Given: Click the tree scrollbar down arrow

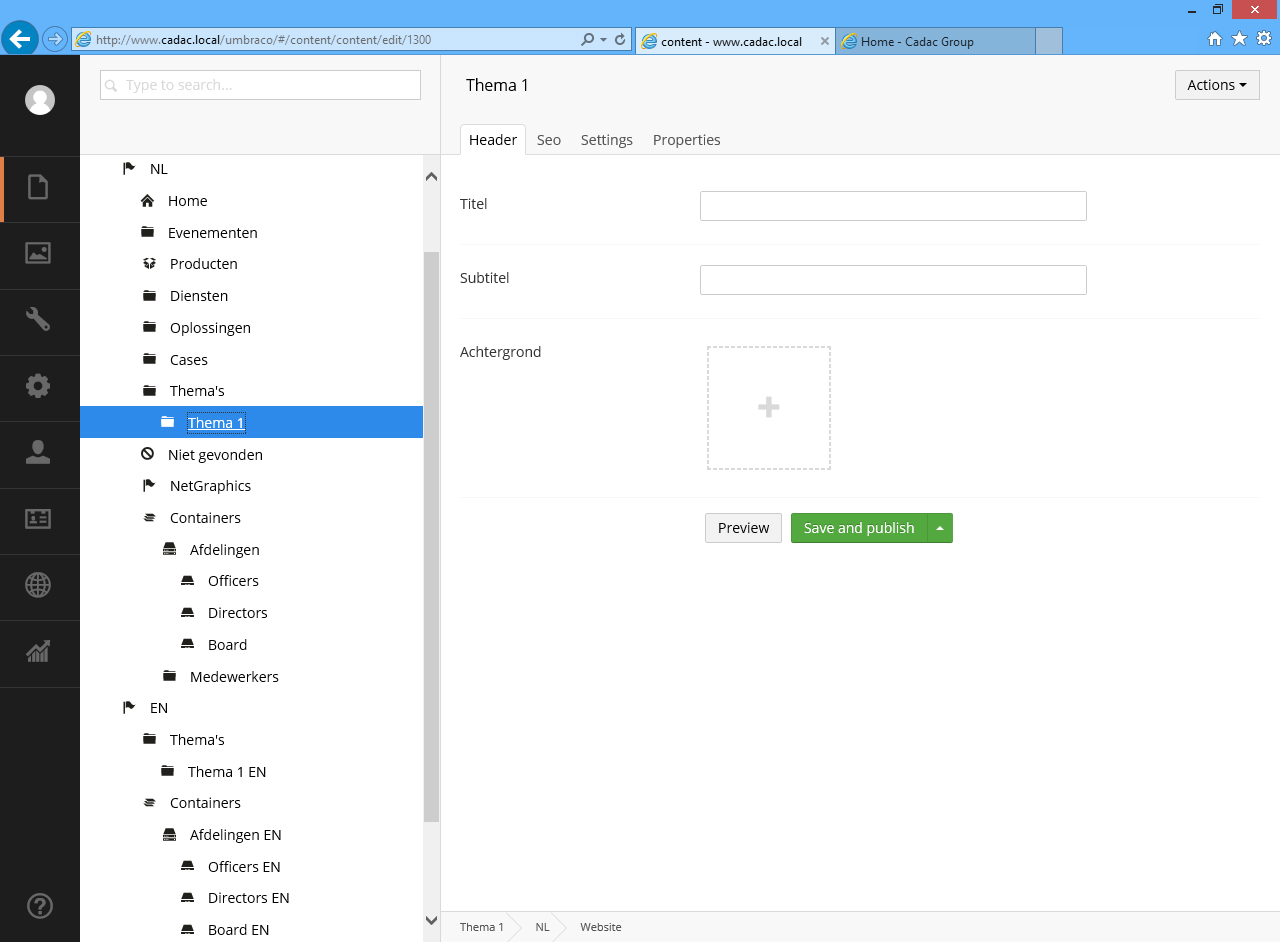Looking at the screenshot, I should tap(431, 920).
